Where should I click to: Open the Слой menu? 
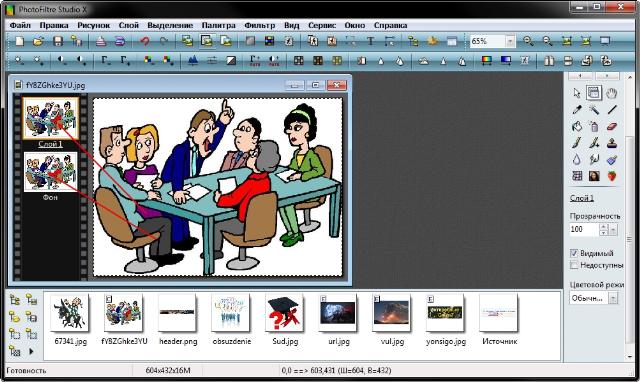click(129, 25)
